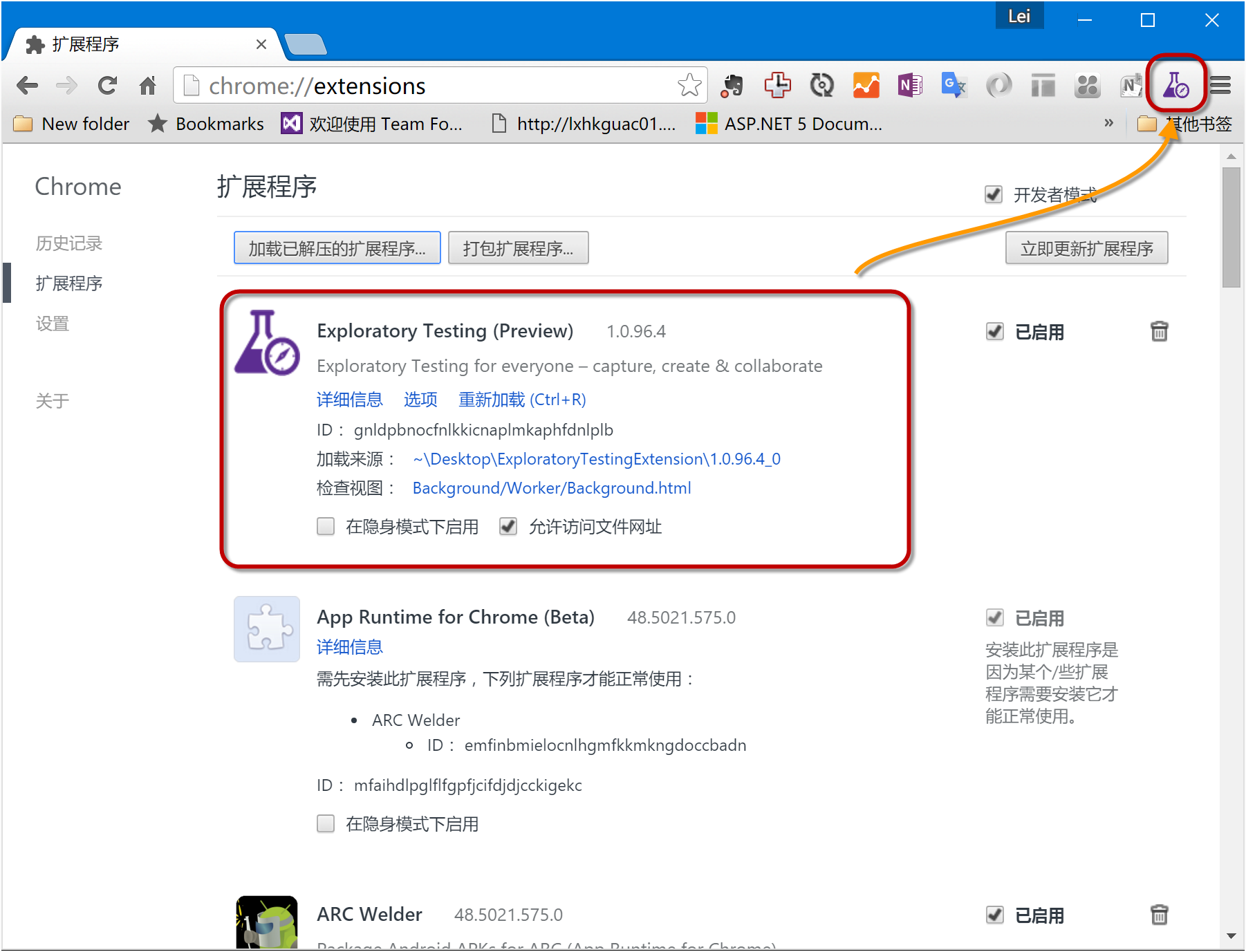The width and height of the screenshot is (1246, 952).
Task: Open 详细信息 link for App Runtime
Action: 350,647
